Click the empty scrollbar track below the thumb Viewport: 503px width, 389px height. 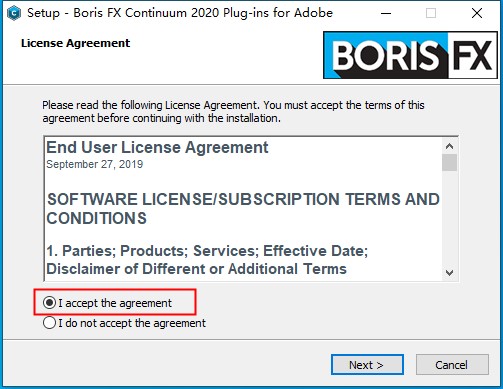(x=449, y=218)
